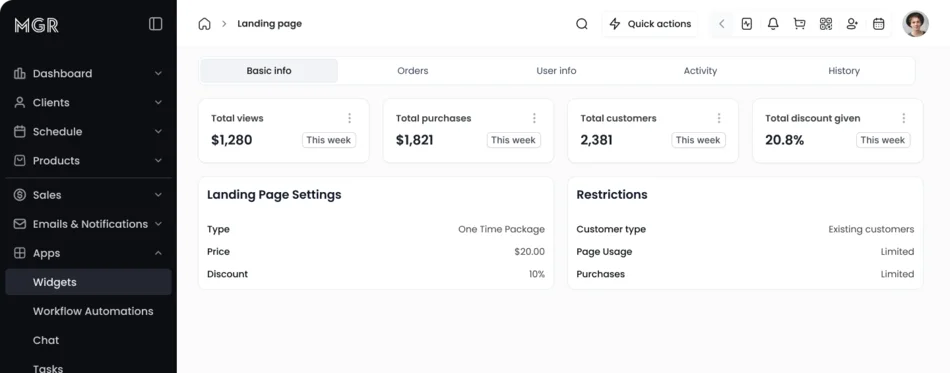
Task: Switch to the Orders tab
Action: 413,71
